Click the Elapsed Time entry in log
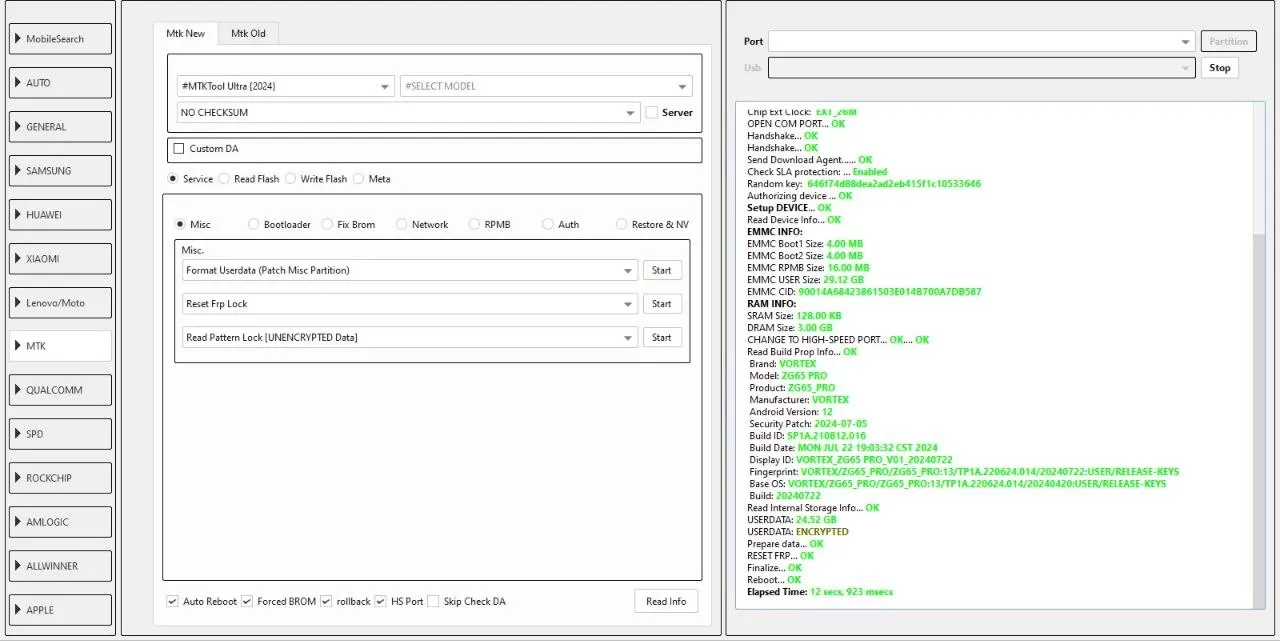Image resolution: width=1280 pixels, height=641 pixels. pyautogui.click(x=820, y=592)
